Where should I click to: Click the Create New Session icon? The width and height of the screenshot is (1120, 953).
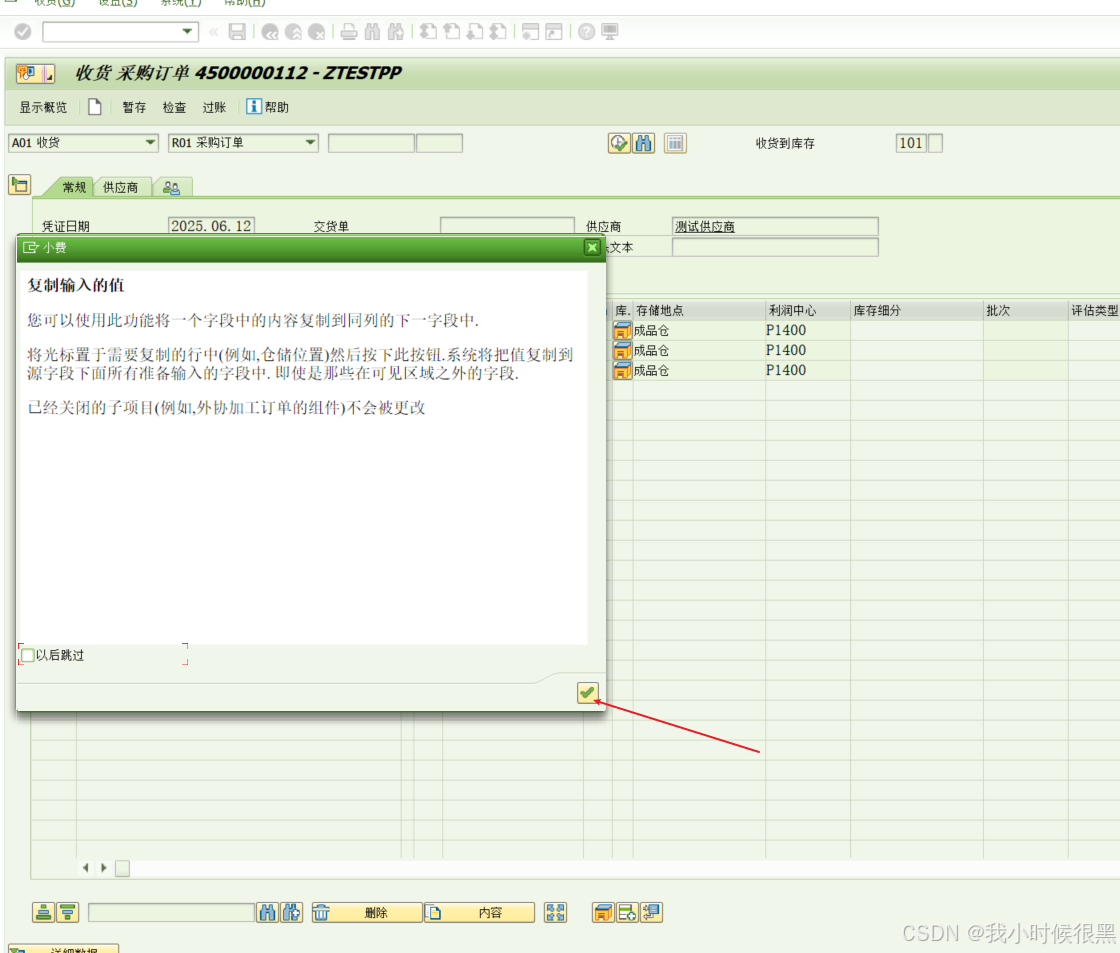(530, 31)
